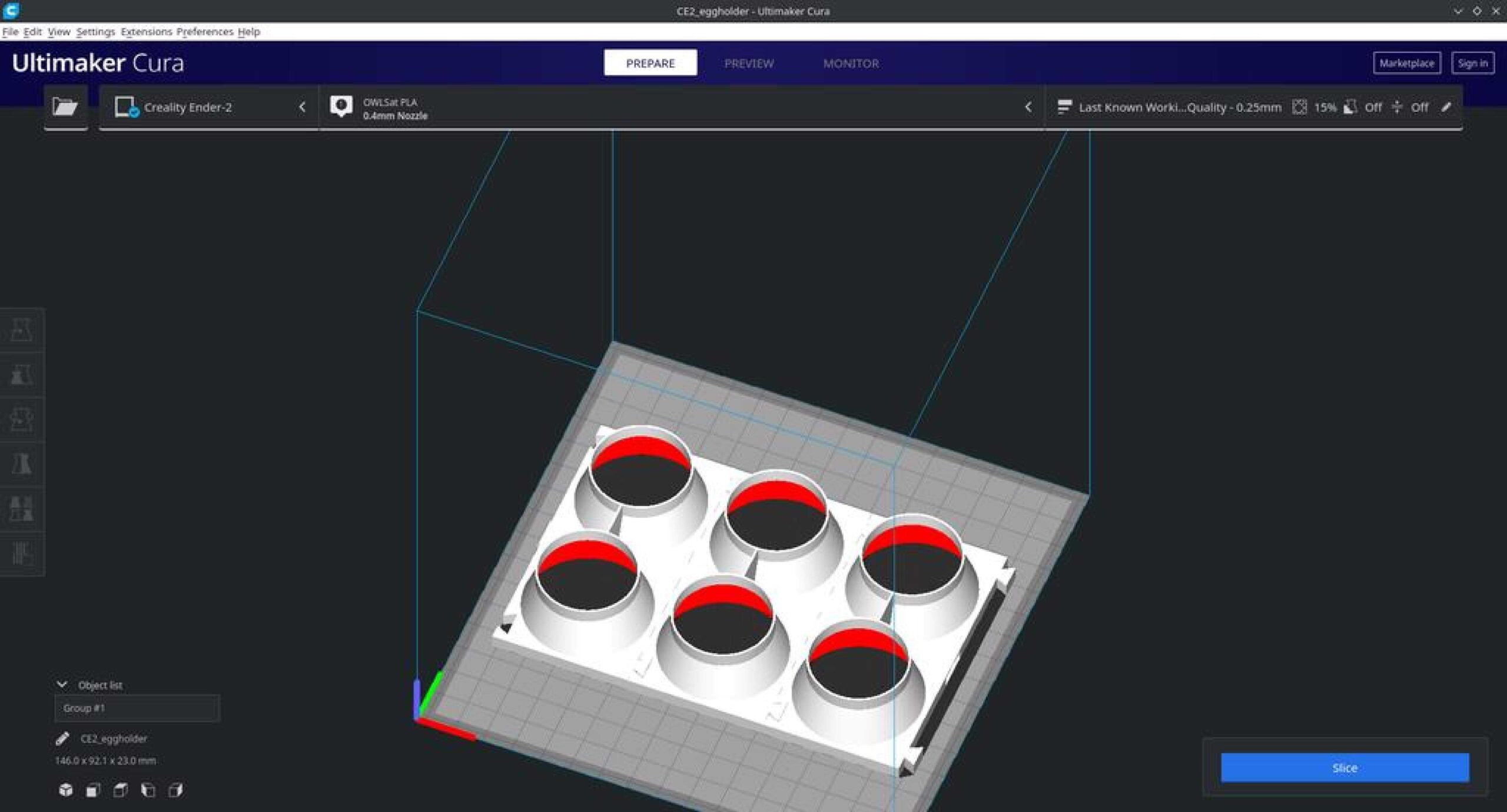Select the Mirror tool in sidebar
Image resolution: width=1507 pixels, height=812 pixels.
[22, 464]
